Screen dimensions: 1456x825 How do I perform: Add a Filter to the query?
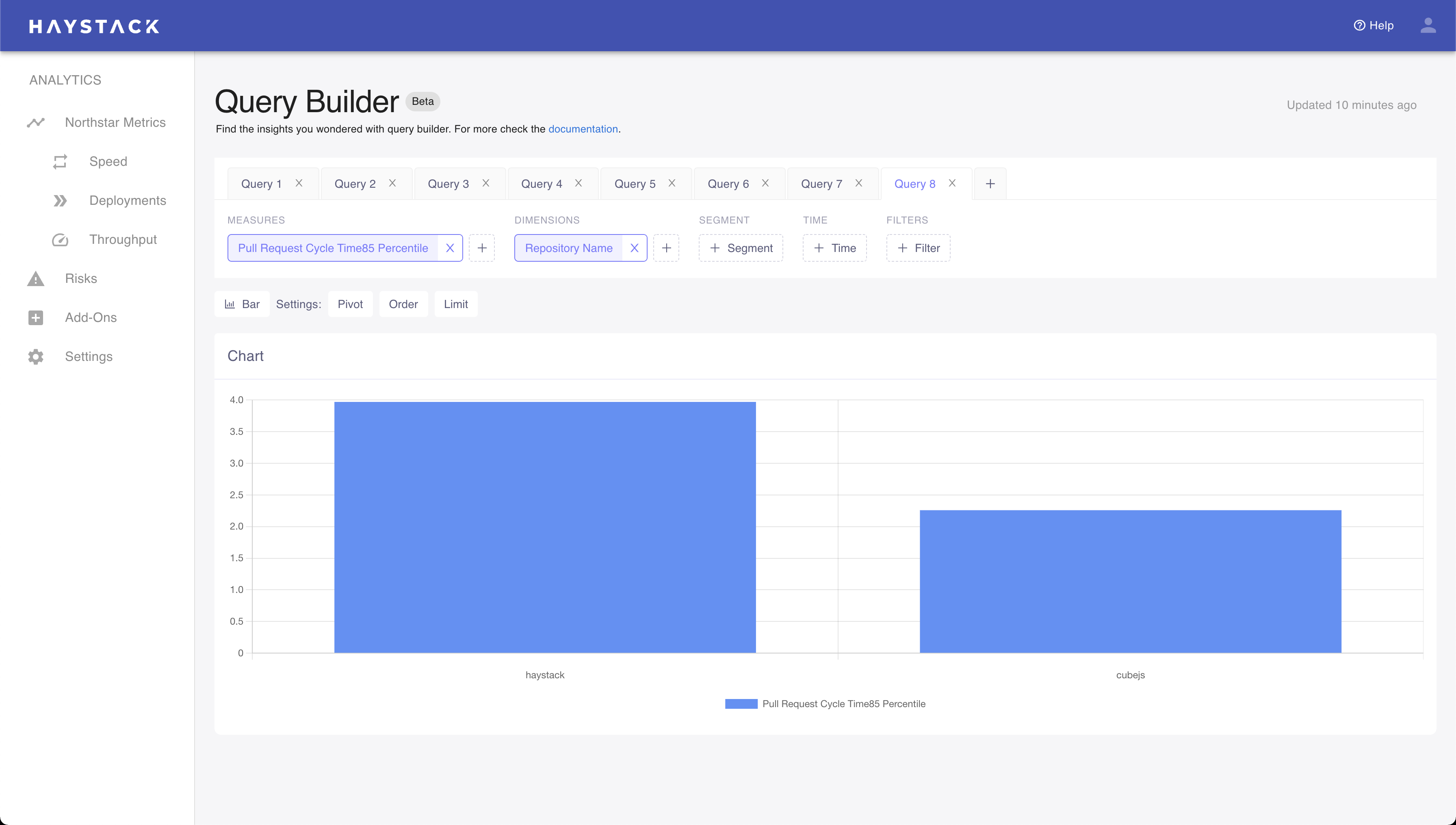(x=918, y=248)
